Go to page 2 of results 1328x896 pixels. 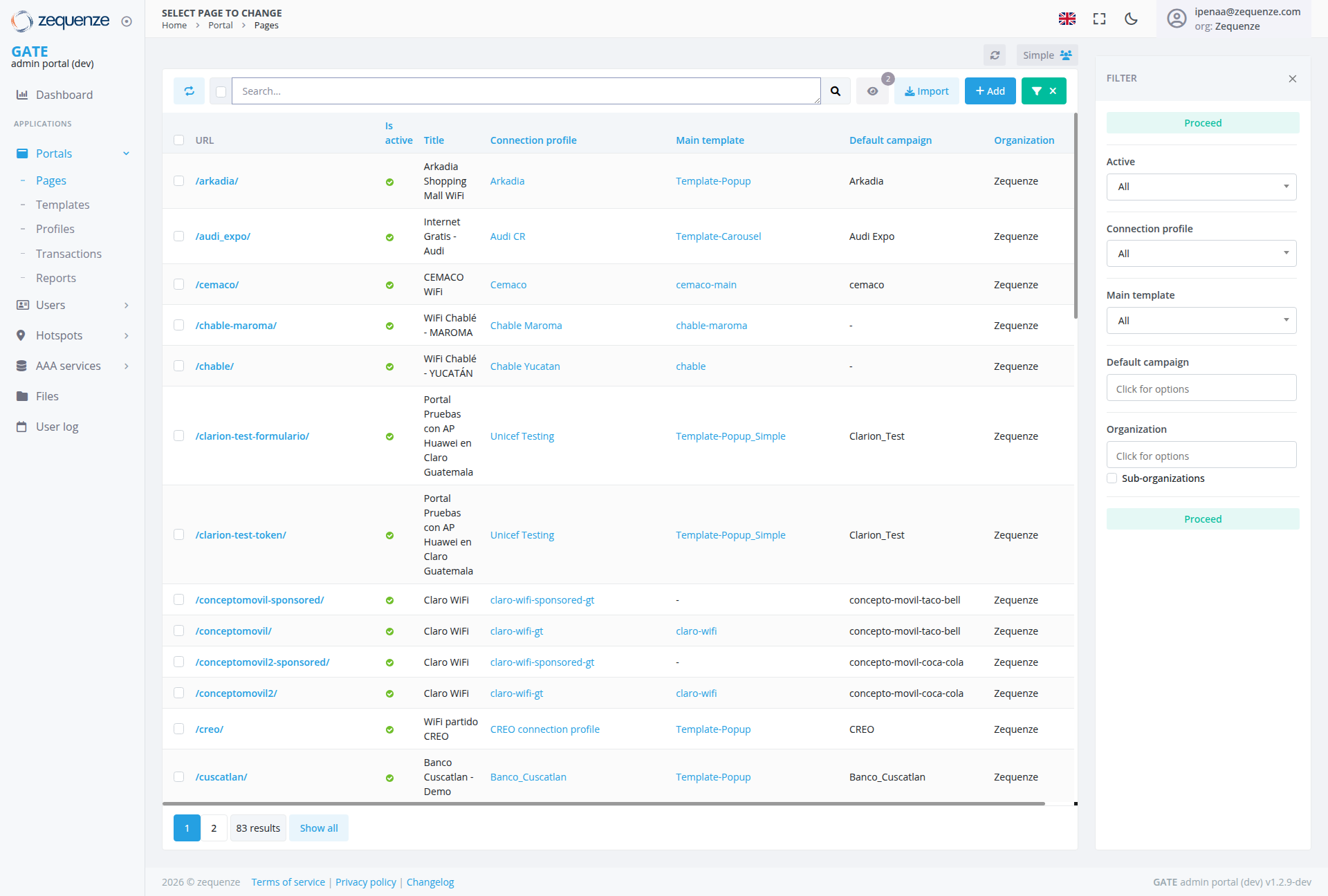214,828
